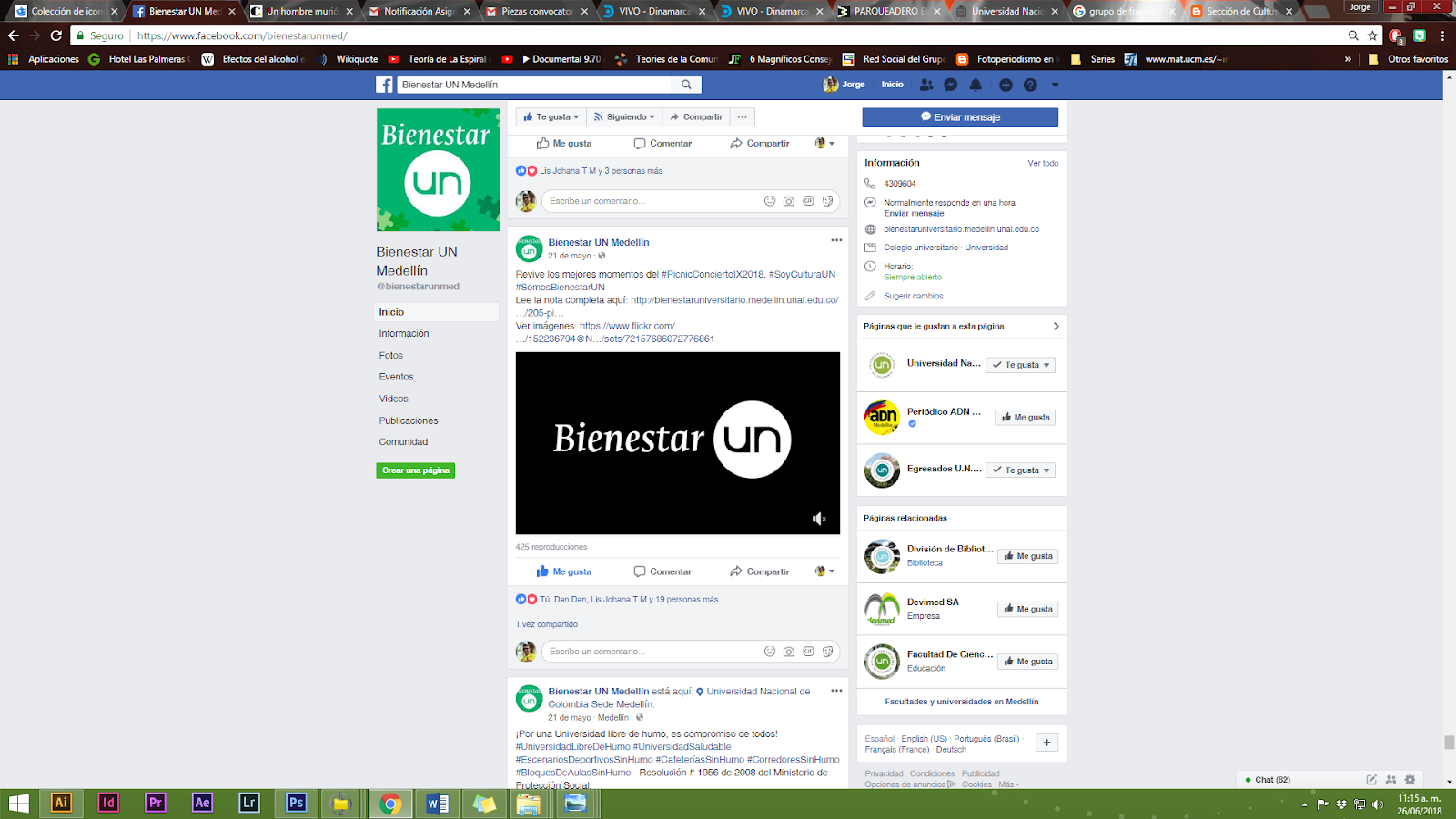Click the Facebook logo in header

tap(385, 85)
